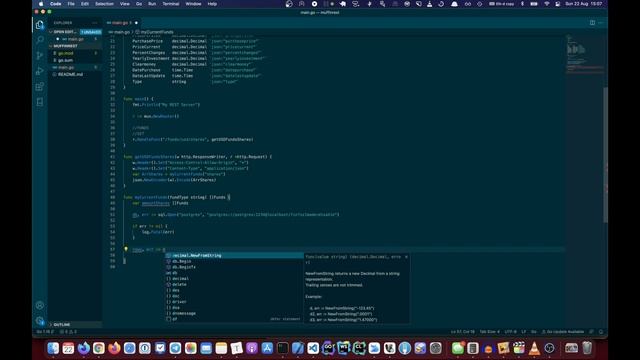Screen dimensions: 640x360
Task: Click the feedback icon in the status bar
Action: (591, 332)
